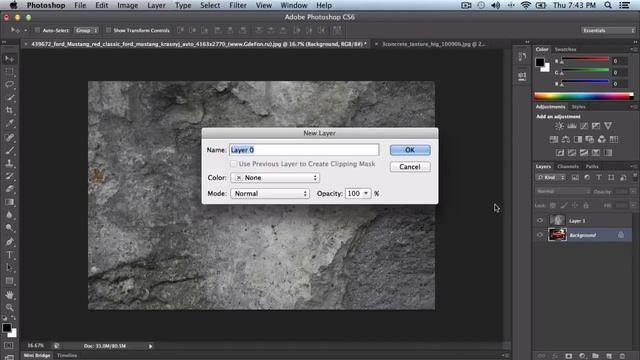
Task: Toggle the layer filter switch
Action: click(635, 177)
